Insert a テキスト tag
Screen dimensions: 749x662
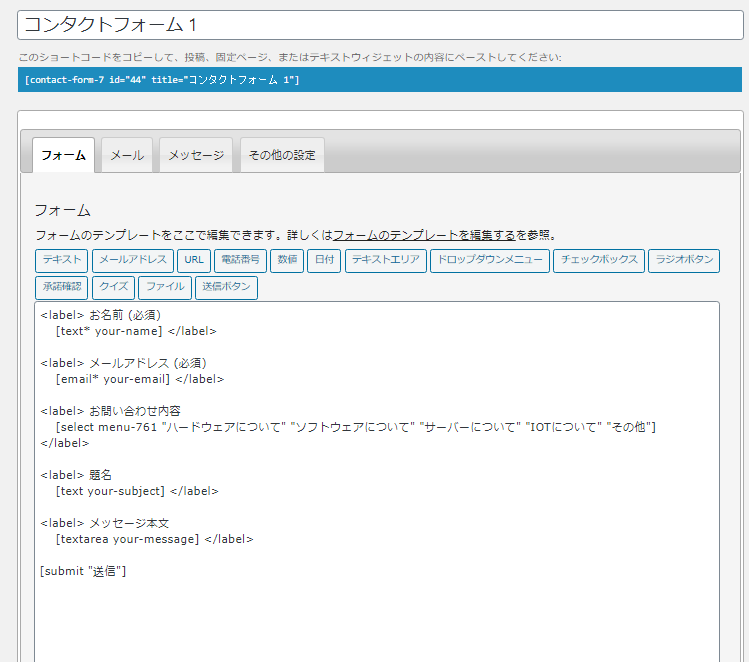(62, 261)
